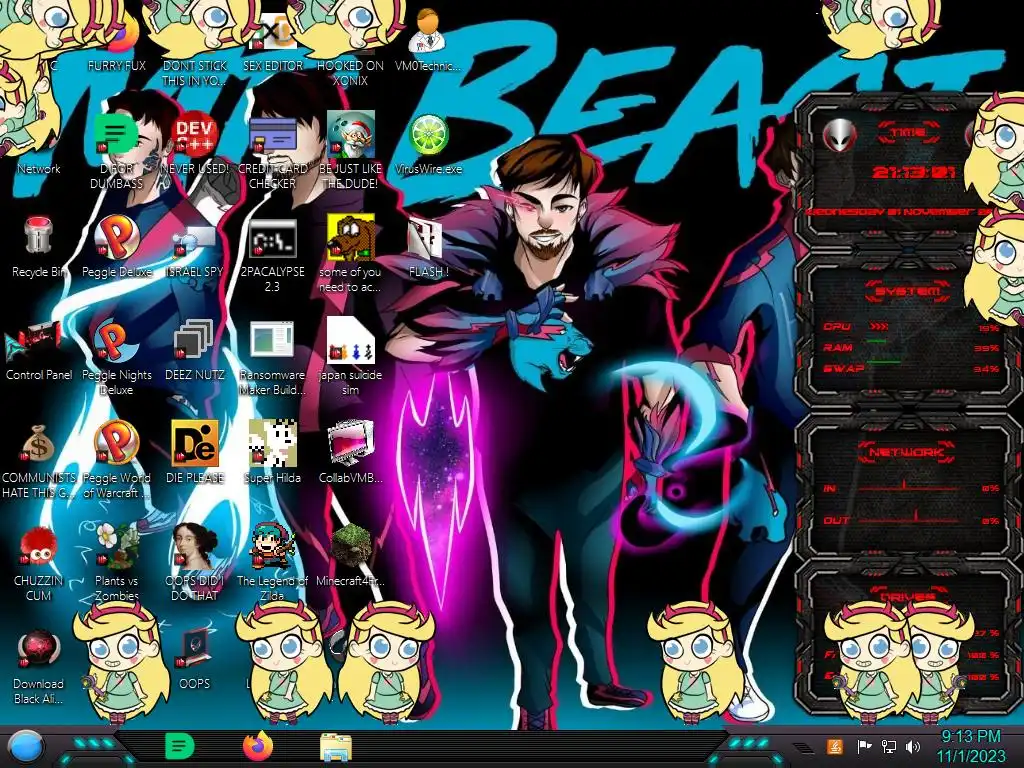Launch Peggle Nights Deluxe
1024x768 pixels.
[x=117, y=357]
